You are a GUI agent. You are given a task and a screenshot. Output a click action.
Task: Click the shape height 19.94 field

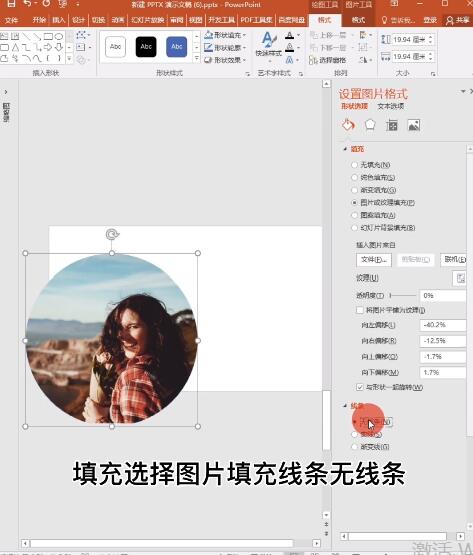(x=409, y=39)
